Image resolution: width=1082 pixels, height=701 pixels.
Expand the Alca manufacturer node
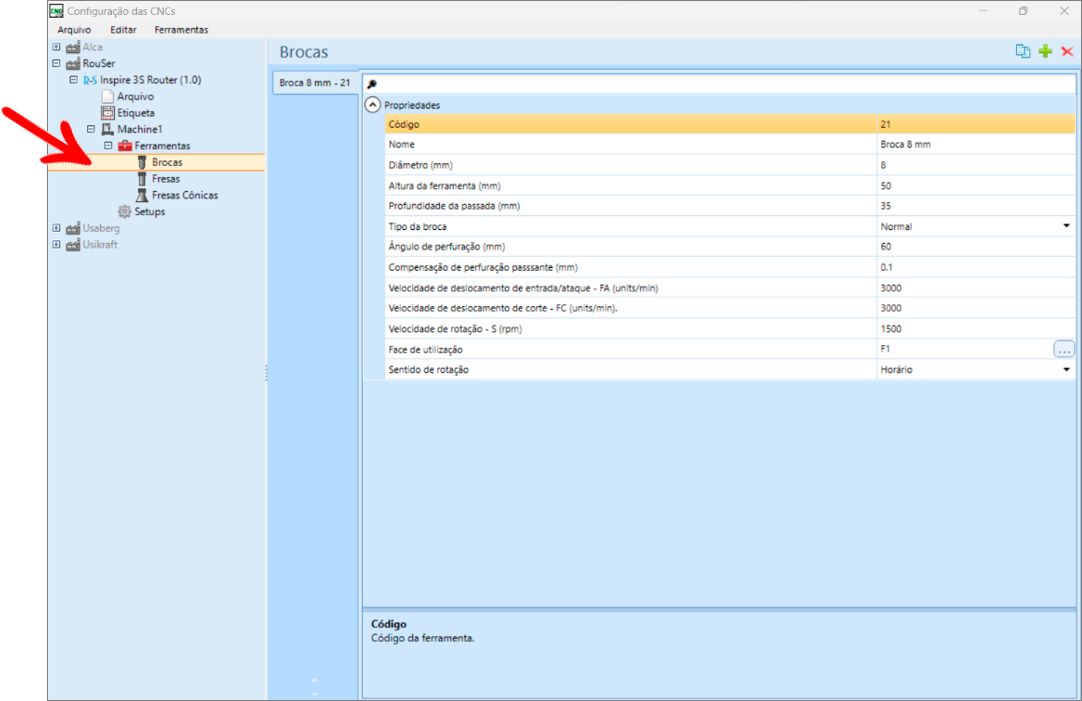click(57, 47)
